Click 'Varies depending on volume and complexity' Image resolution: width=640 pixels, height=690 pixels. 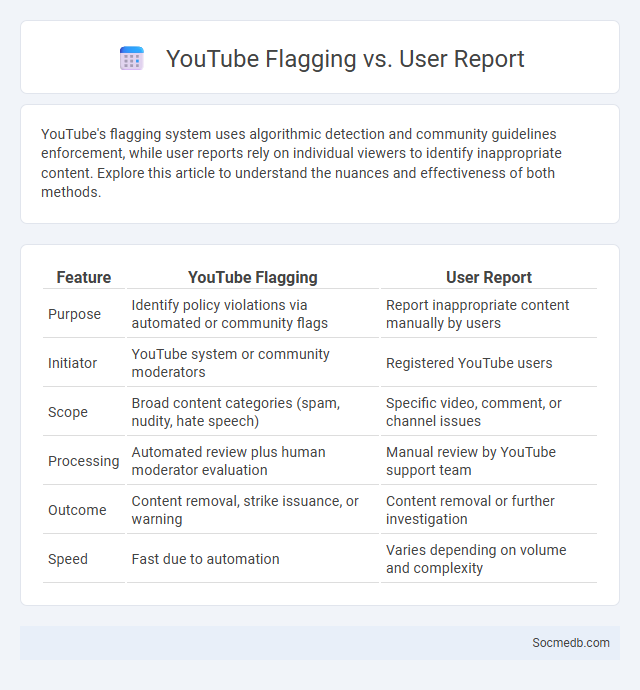point(476,559)
